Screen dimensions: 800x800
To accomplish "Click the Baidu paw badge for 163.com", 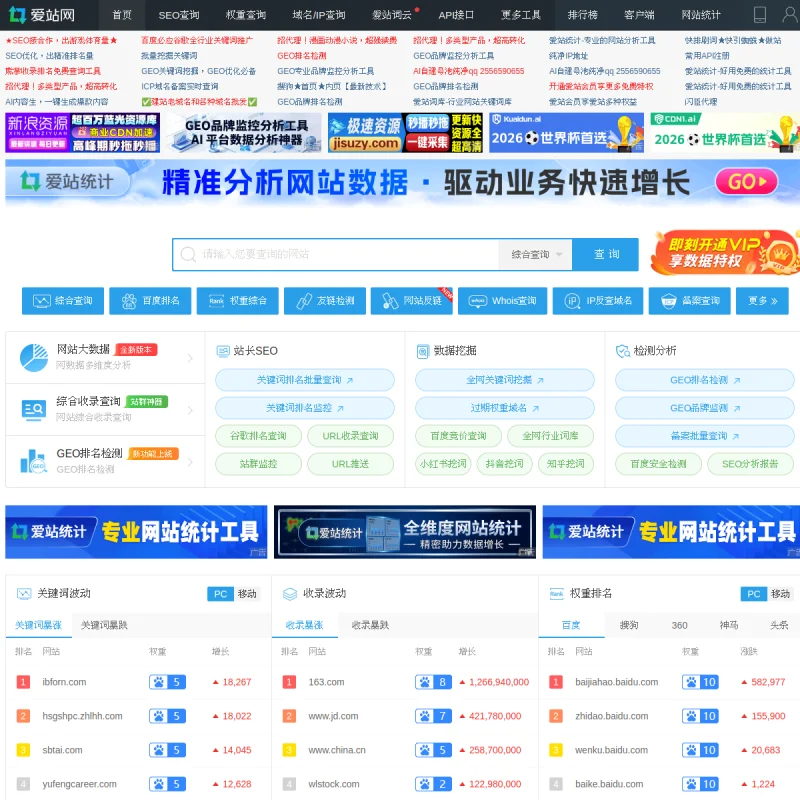I will (x=433, y=682).
